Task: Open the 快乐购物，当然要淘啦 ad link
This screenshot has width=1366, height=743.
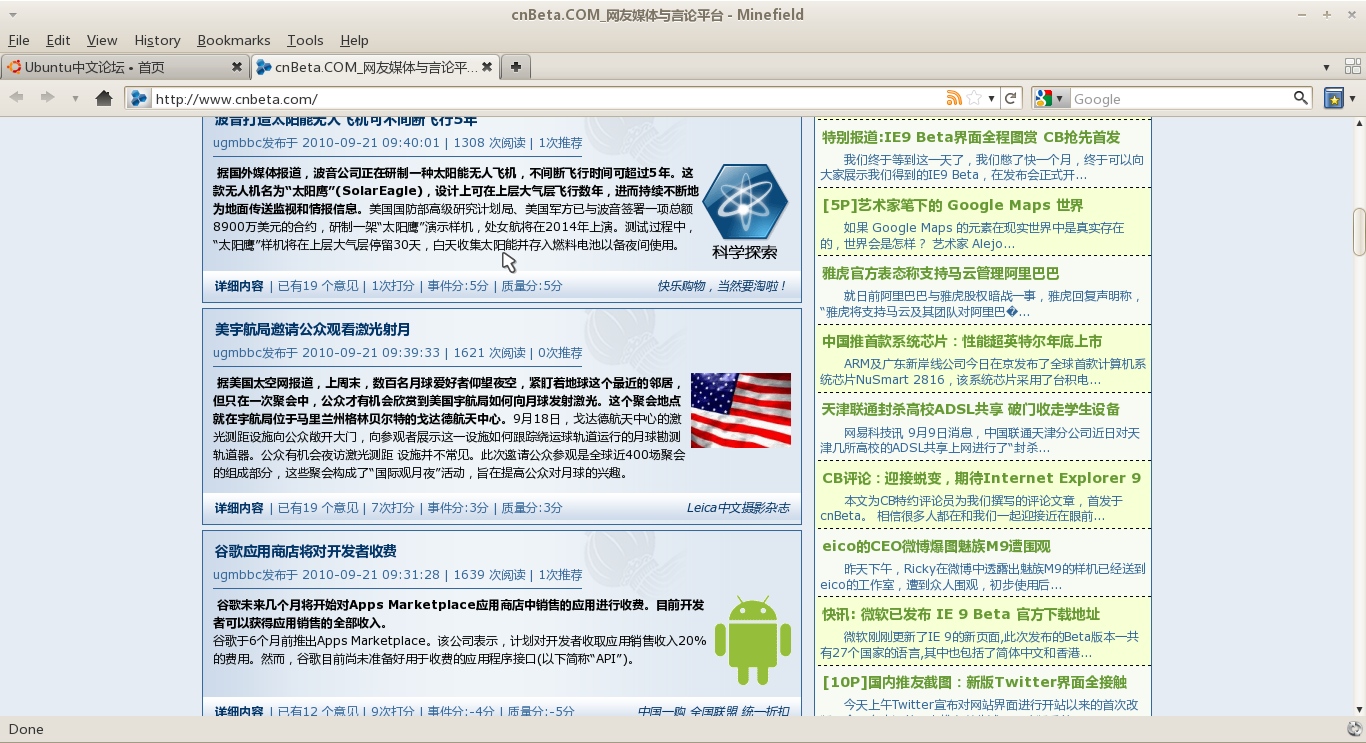Action: pos(722,286)
